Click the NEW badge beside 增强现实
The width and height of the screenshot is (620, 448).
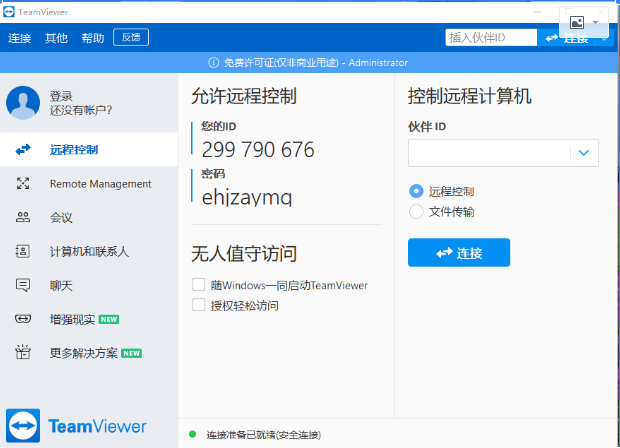click(x=109, y=319)
